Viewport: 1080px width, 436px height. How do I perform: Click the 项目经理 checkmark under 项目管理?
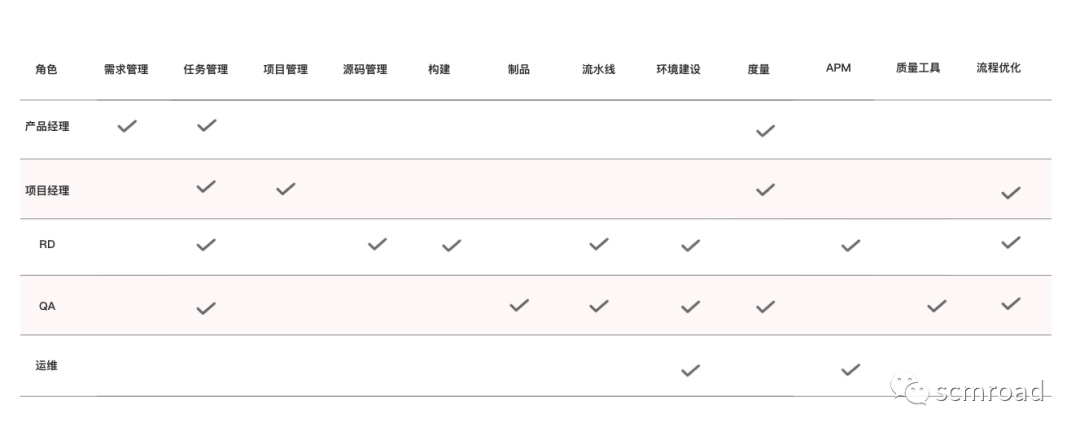[286, 188]
